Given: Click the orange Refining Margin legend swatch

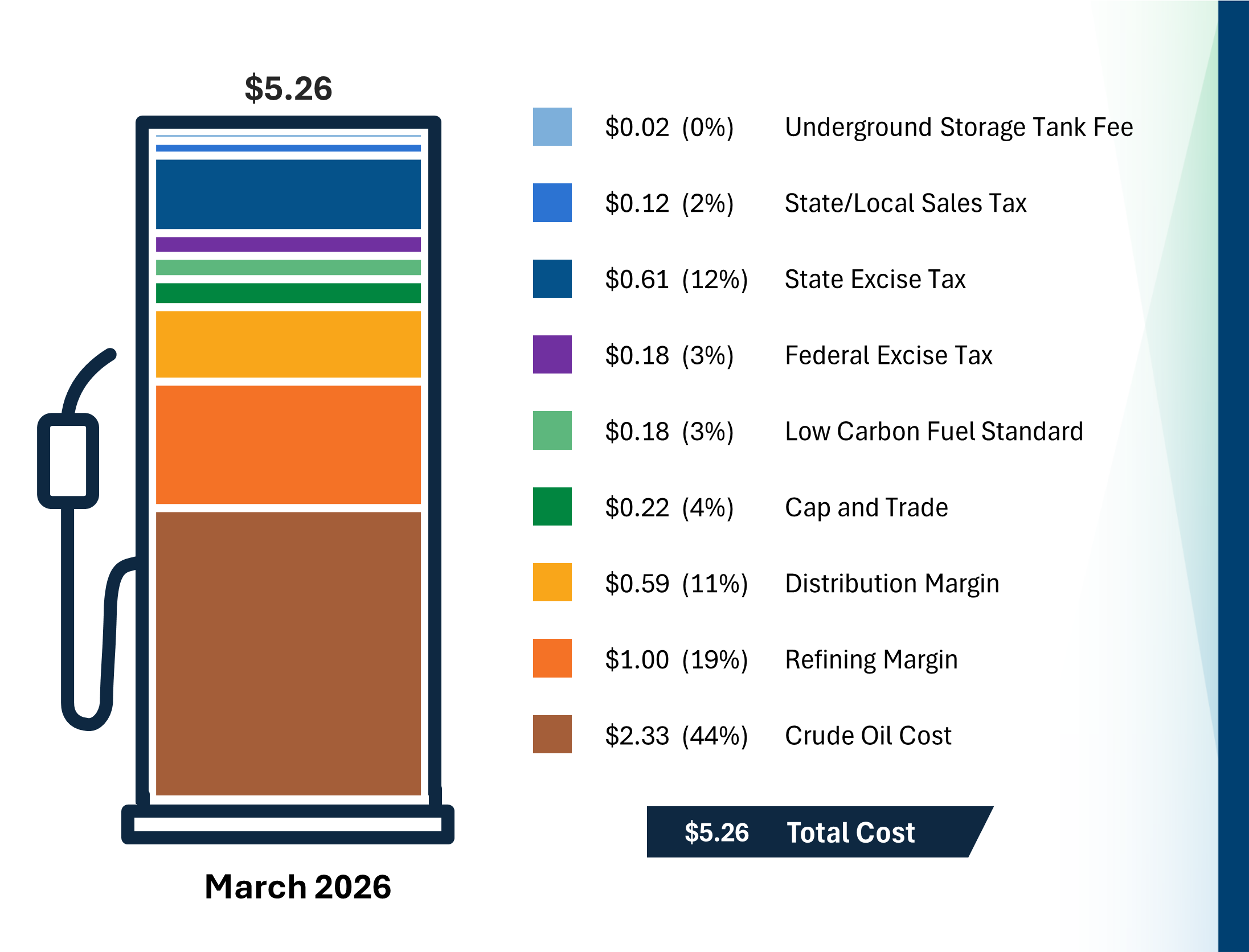Looking at the screenshot, I should click(552, 658).
